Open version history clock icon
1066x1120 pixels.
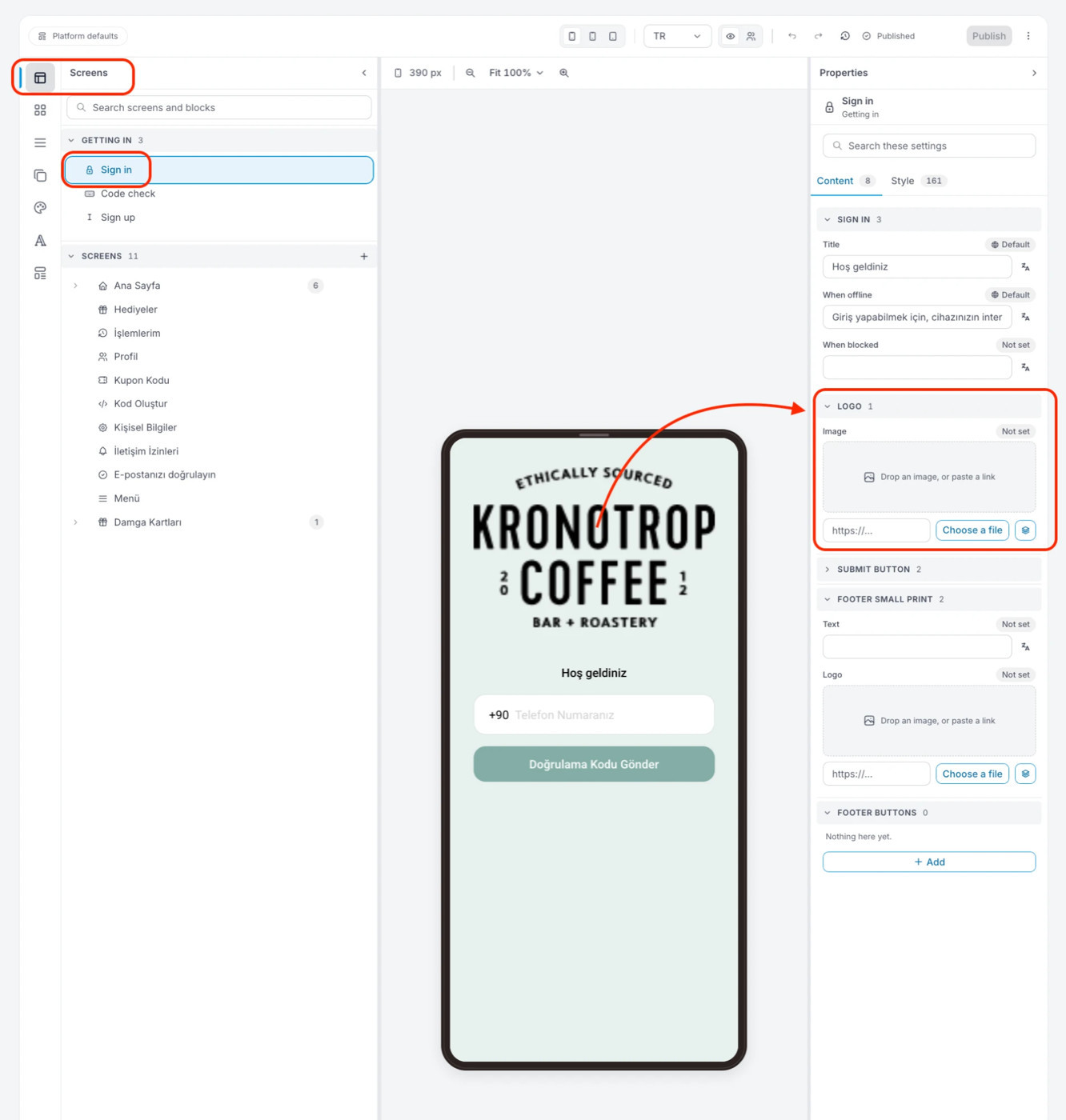pos(845,36)
